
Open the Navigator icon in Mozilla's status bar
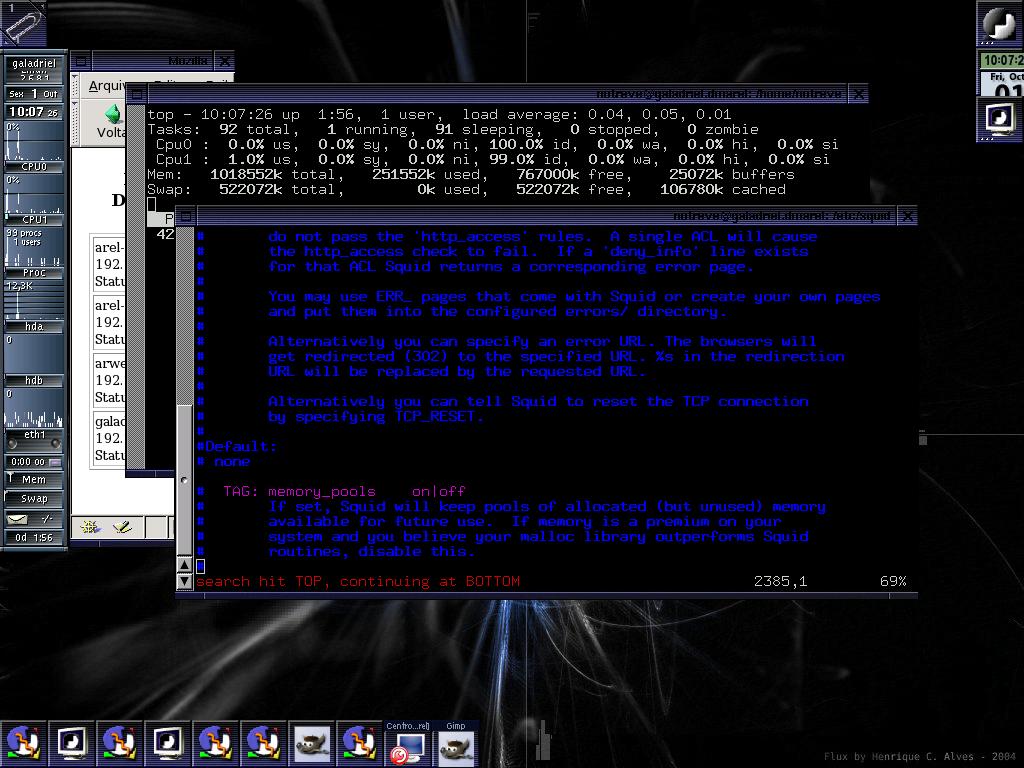90,526
